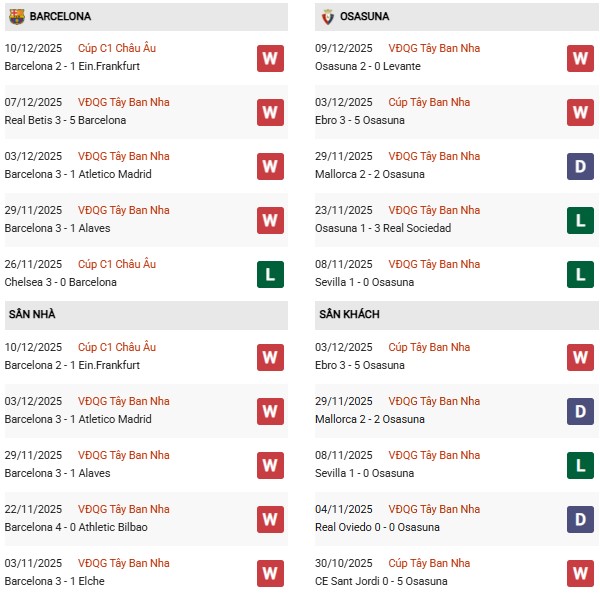Open Cúp Tây Ban Nha link dated 30/10/2025
600x596 pixels.
429,563
